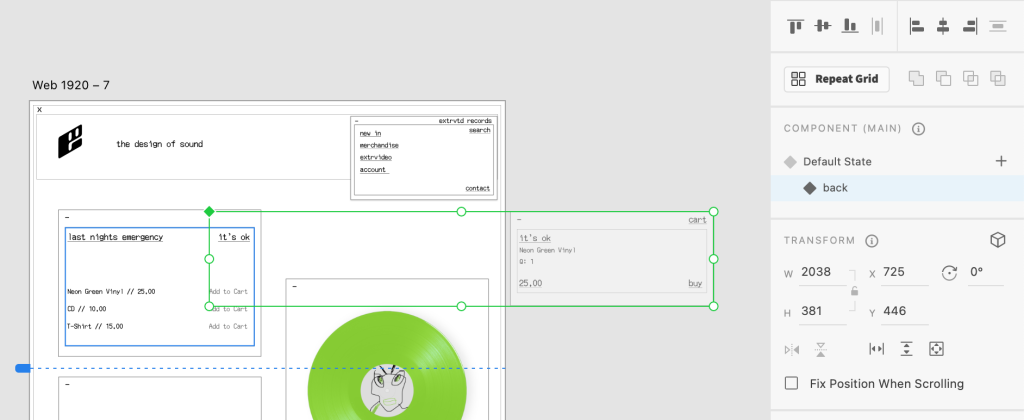This screenshot has height=420, width=1024.
Task: Add a new component state with plus
Action: [x=1000, y=161]
